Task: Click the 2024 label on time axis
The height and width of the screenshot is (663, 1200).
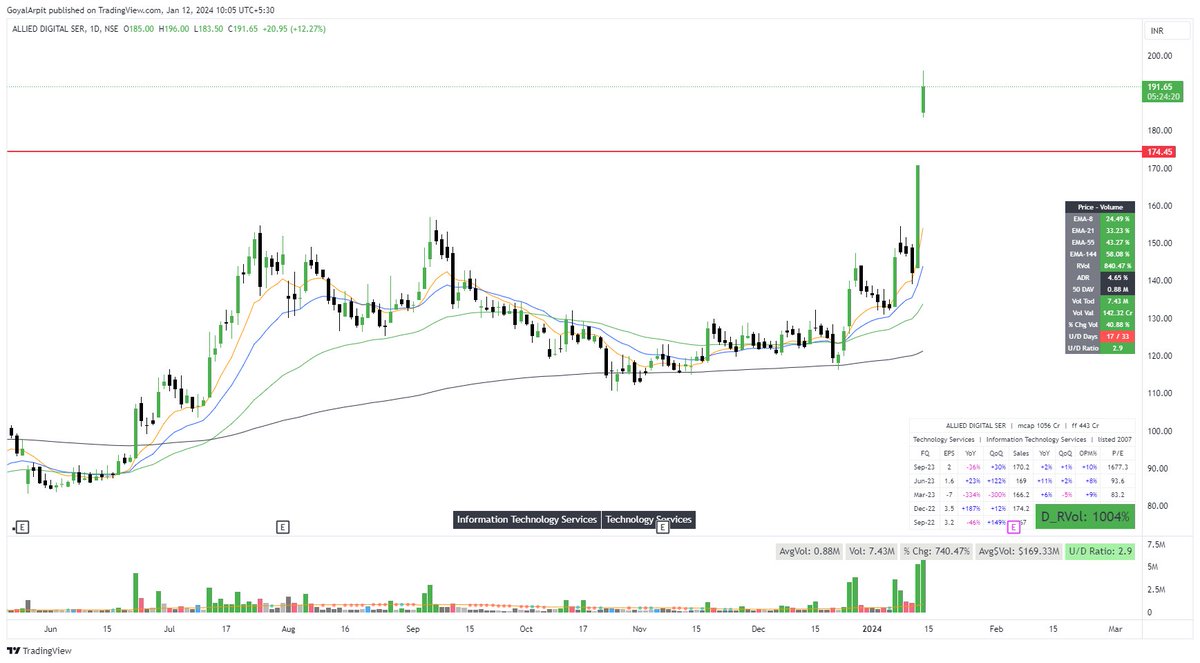Action: (x=872, y=630)
